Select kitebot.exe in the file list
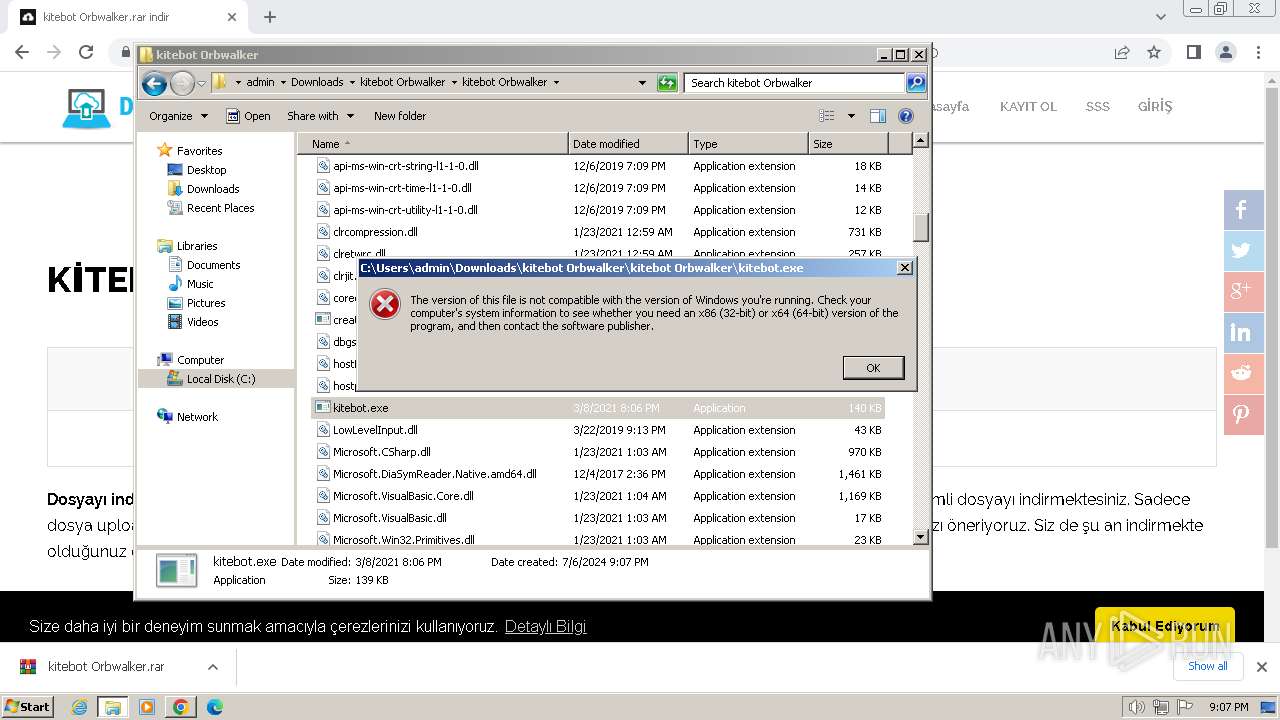Image resolution: width=1280 pixels, height=720 pixels. pos(598,408)
